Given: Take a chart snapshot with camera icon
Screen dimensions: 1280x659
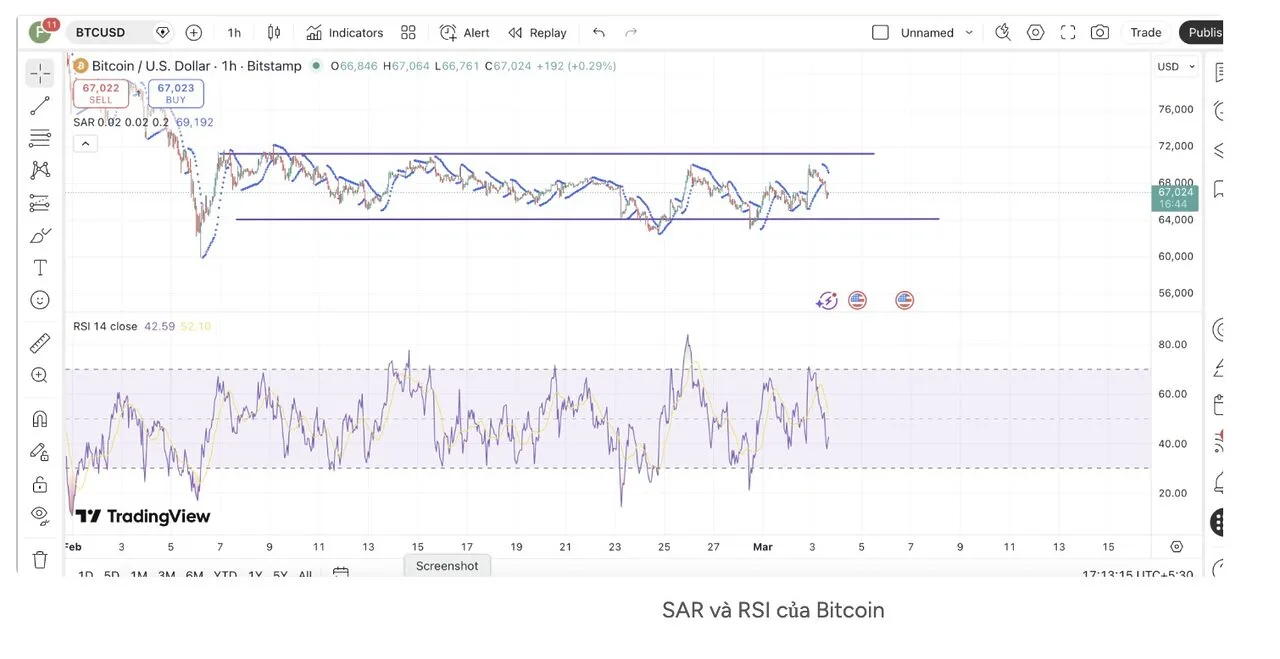Looking at the screenshot, I should click(x=1099, y=32).
